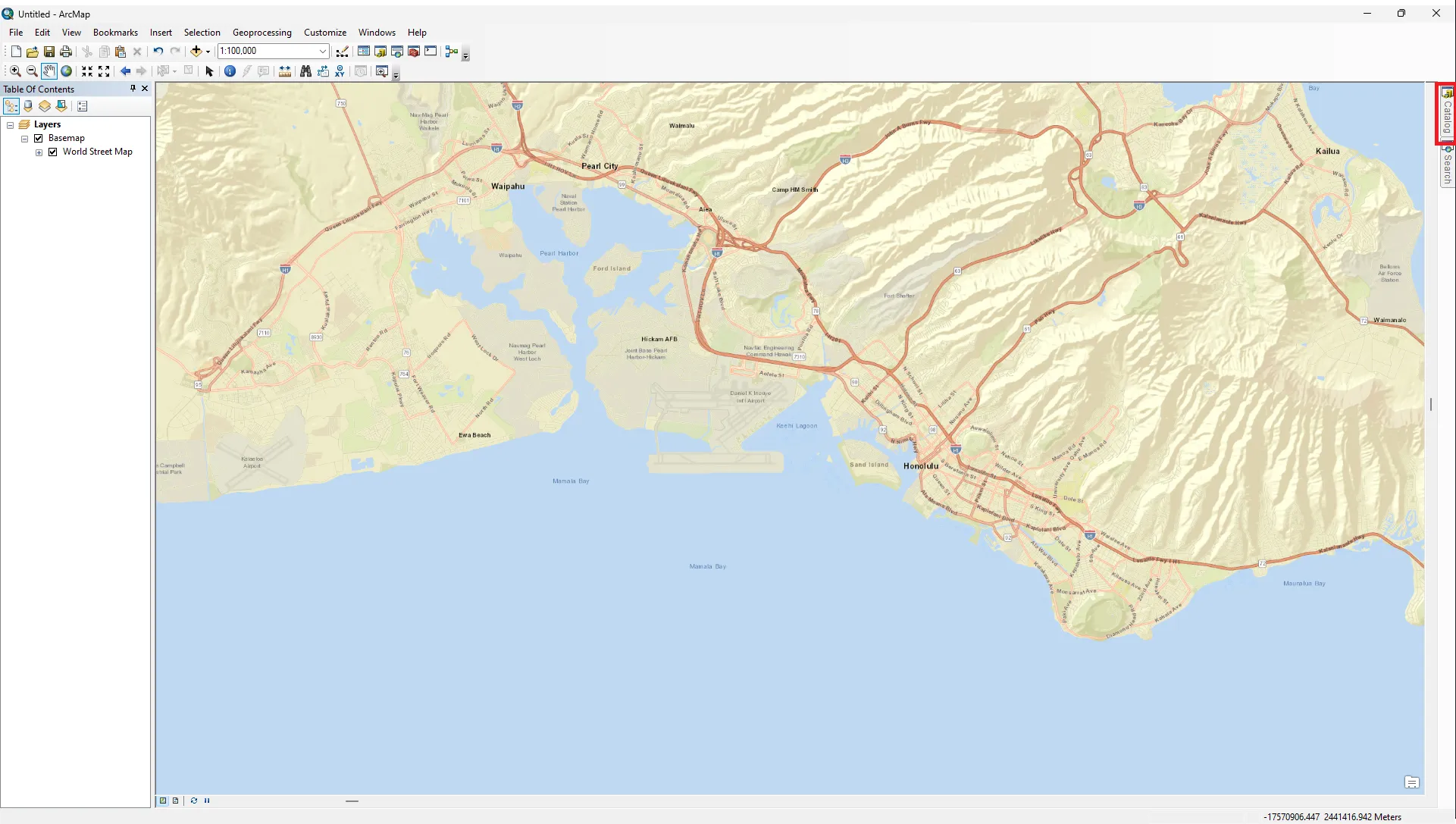Create a Viewer Window

(382, 71)
